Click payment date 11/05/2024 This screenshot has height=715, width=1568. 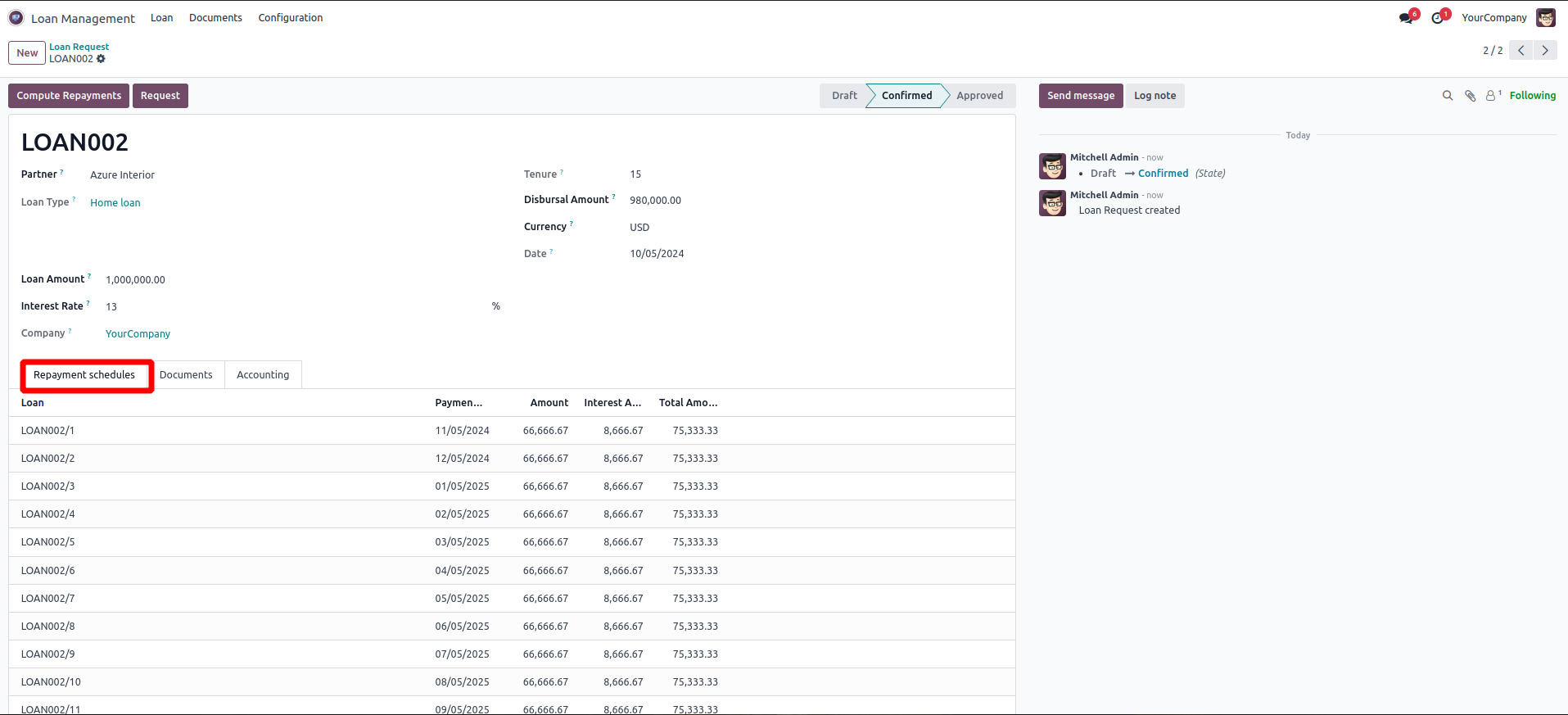point(462,431)
